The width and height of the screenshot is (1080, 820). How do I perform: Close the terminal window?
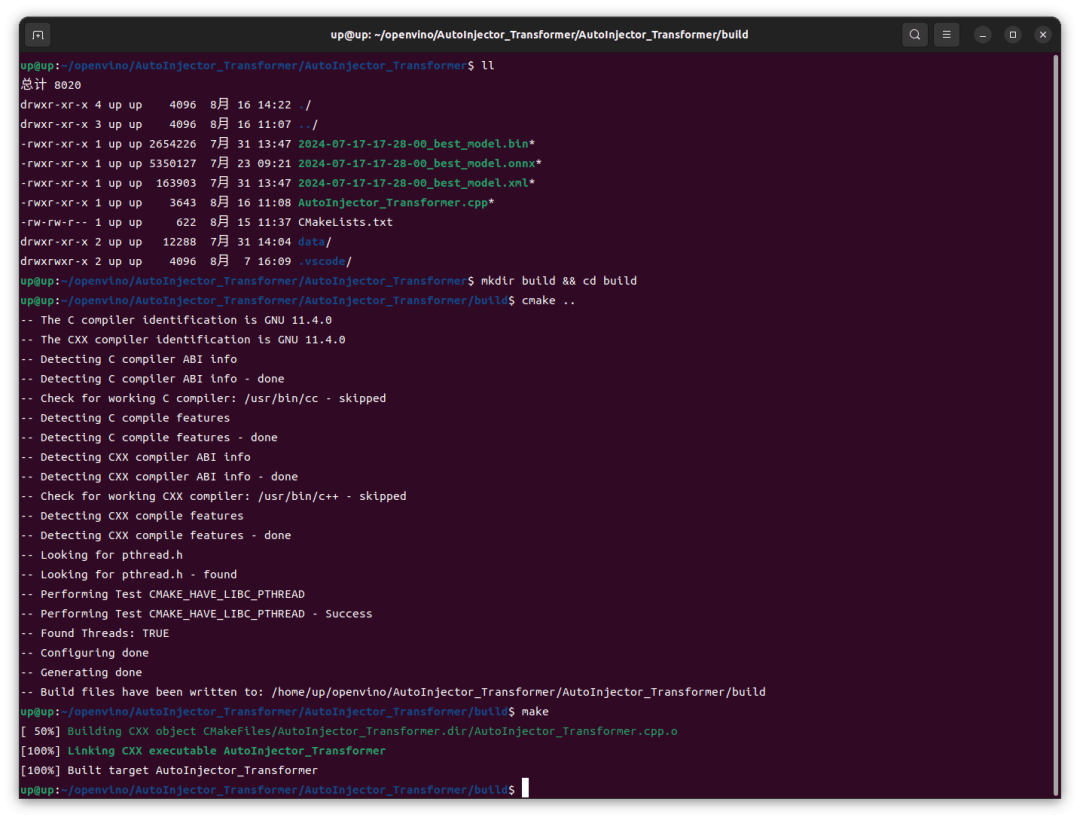click(x=1043, y=34)
